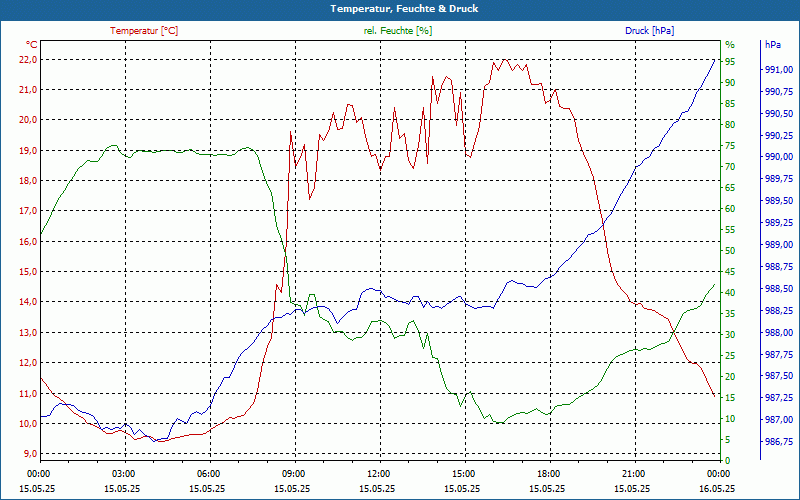Click pressure axis value '989,75'
Viewport: 800px width, 500px height.
coord(779,179)
